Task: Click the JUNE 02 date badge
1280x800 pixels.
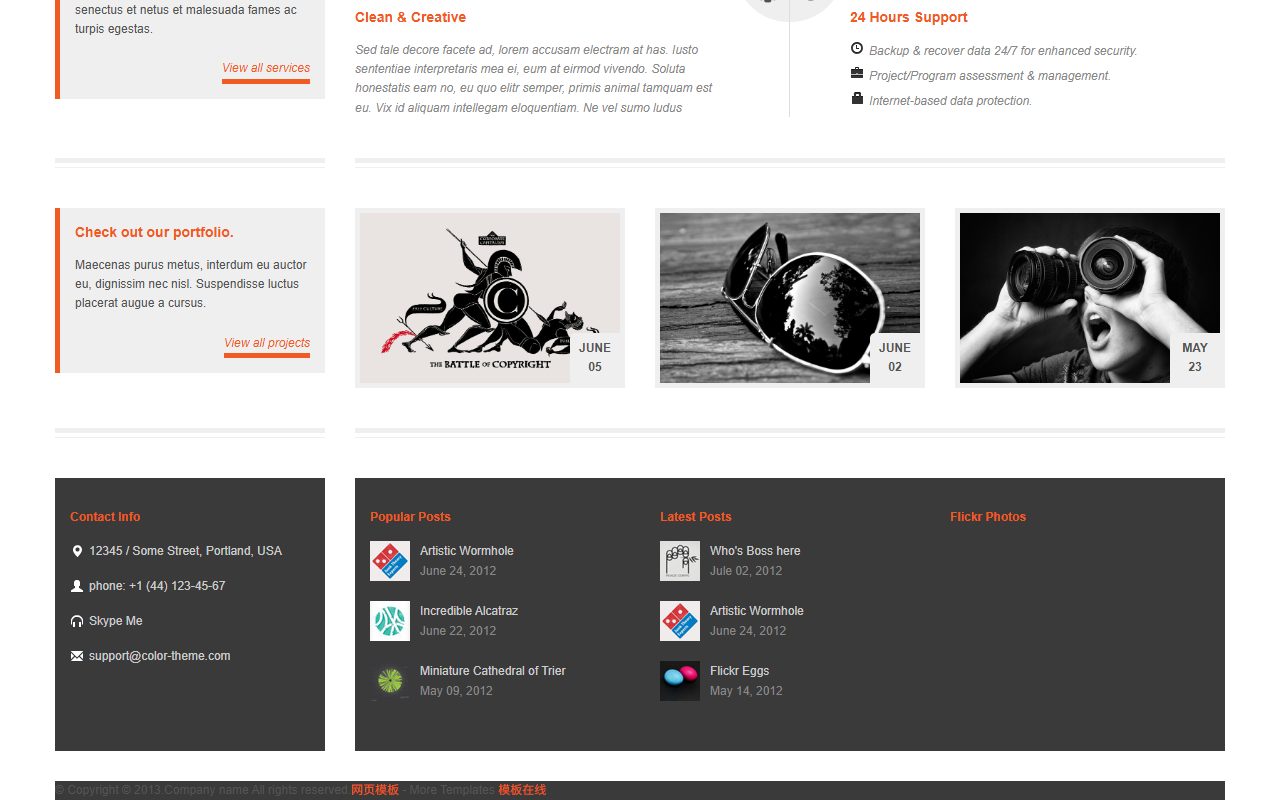Action: click(x=895, y=357)
